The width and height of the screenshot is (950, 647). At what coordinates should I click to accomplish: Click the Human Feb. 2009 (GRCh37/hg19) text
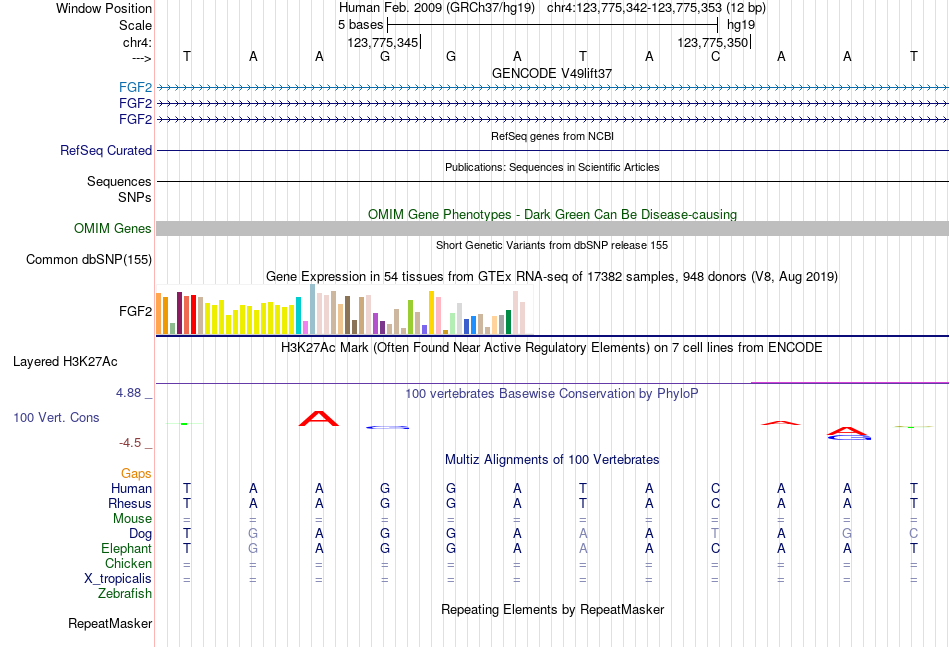point(437,8)
